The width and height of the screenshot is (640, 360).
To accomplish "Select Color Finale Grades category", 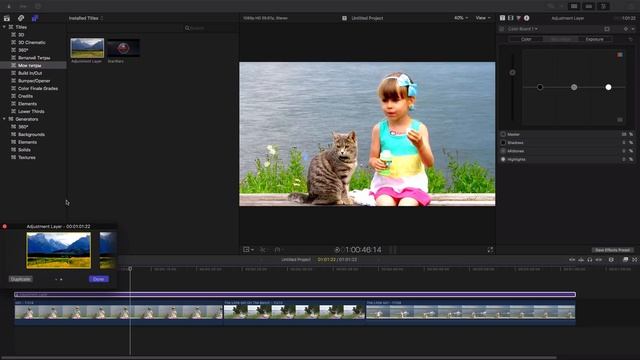I will point(38,88).
